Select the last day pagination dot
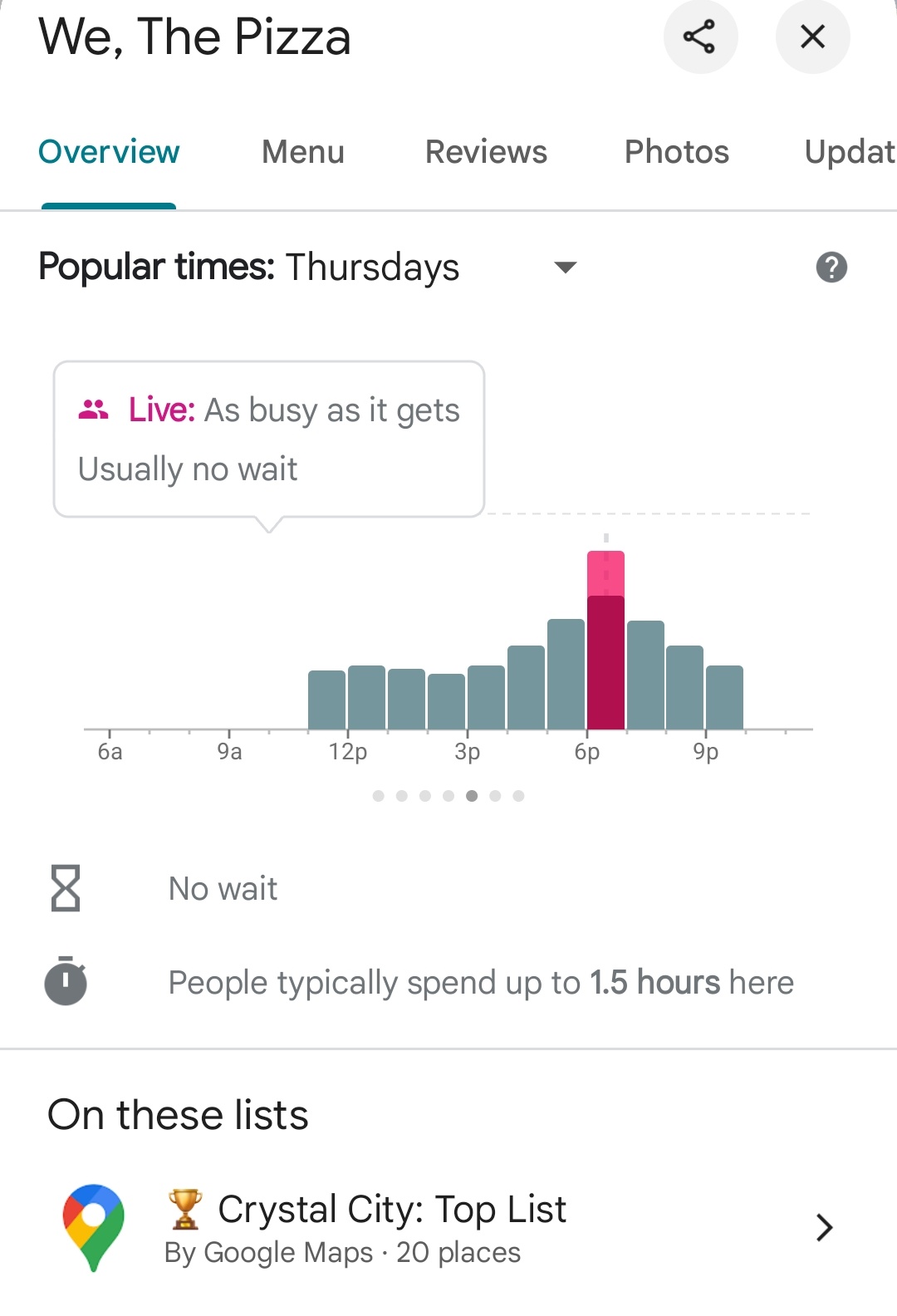897x1316 pixels. 518,796
